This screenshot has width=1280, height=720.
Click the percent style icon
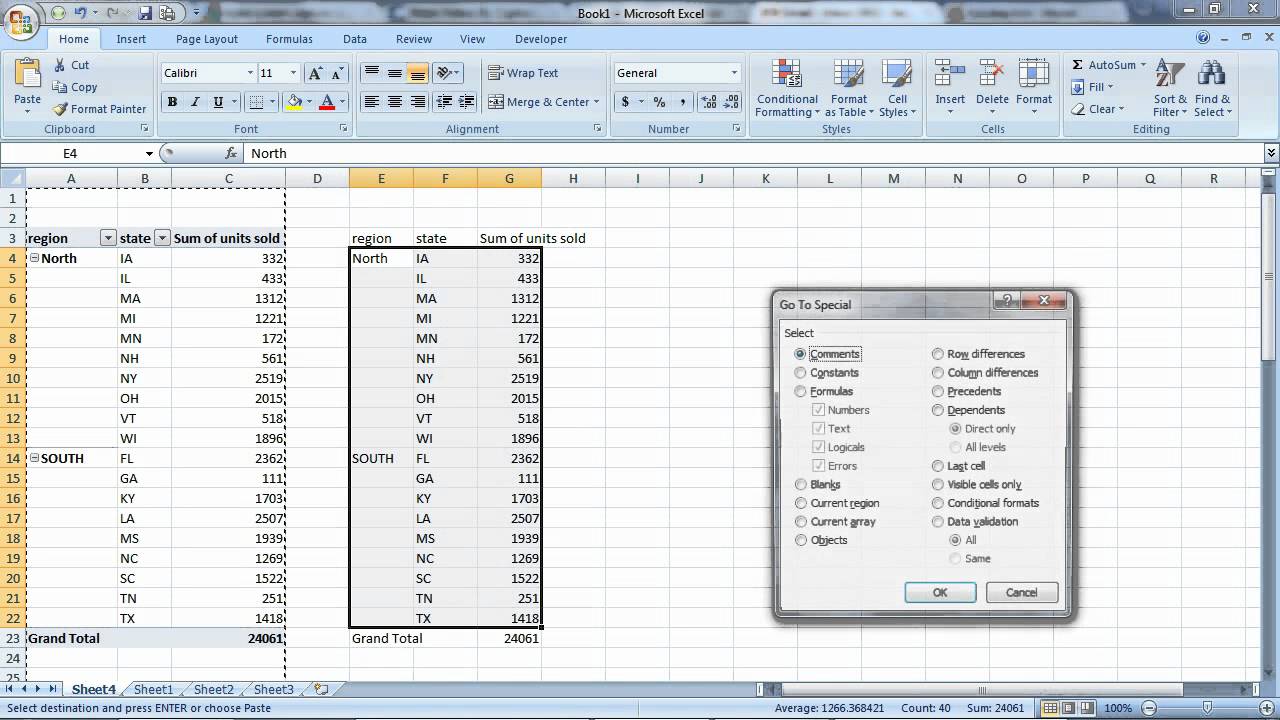pos(659,102)
